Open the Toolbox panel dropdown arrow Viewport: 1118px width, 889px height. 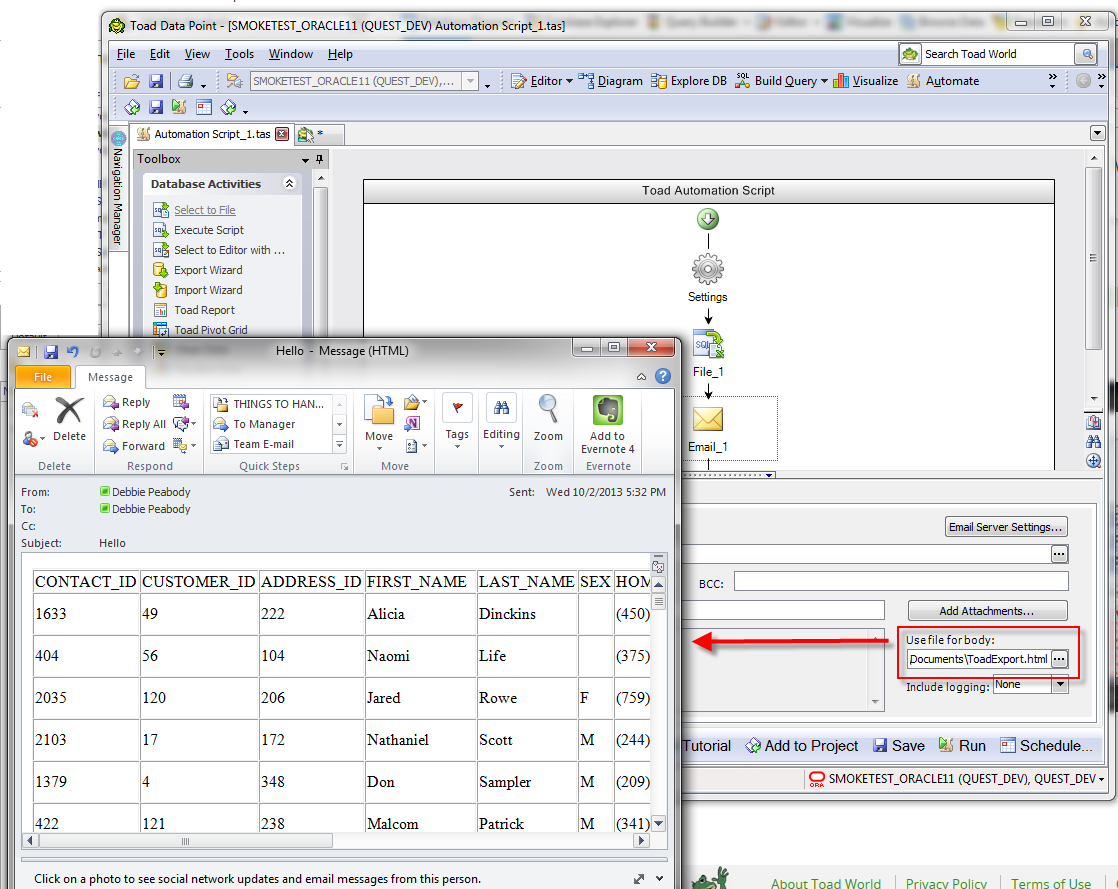click(x=305, y=160)
